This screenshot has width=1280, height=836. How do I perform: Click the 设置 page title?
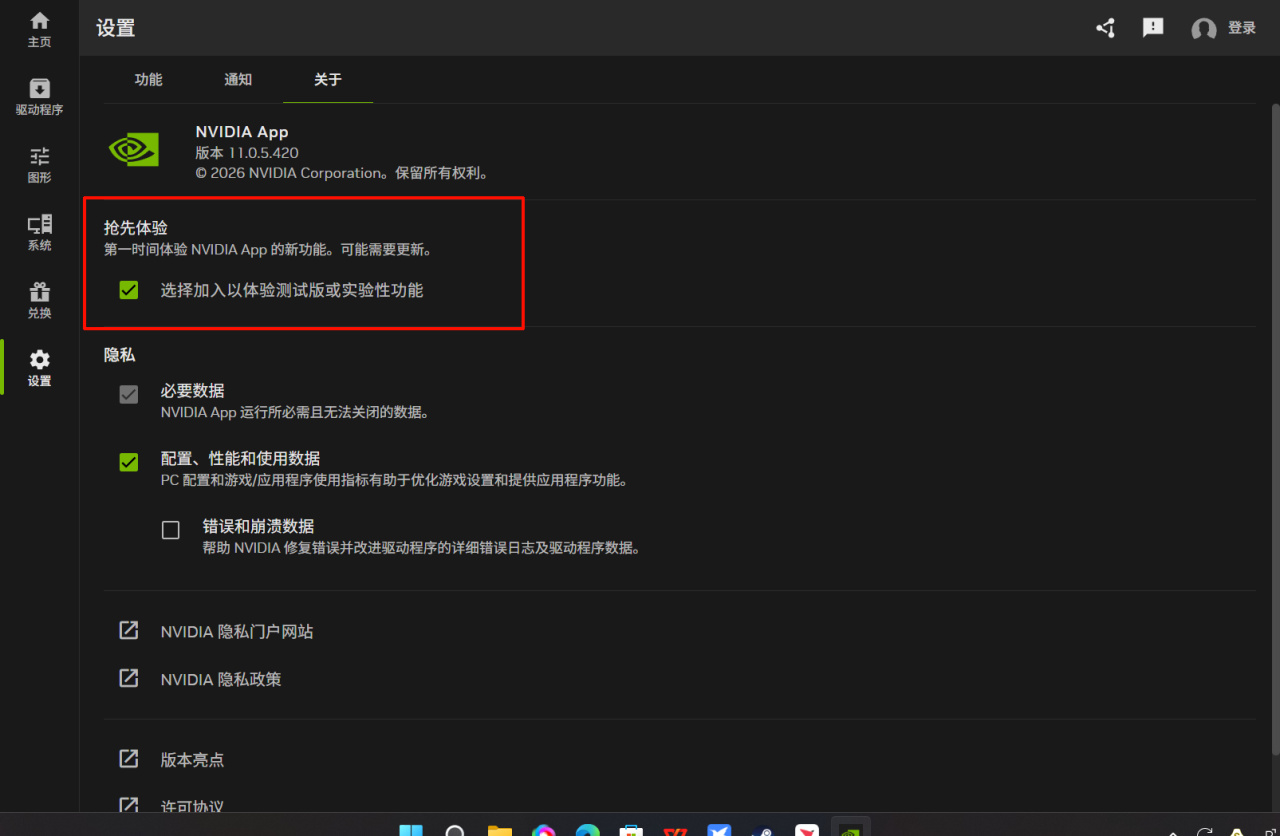point(115,28)
